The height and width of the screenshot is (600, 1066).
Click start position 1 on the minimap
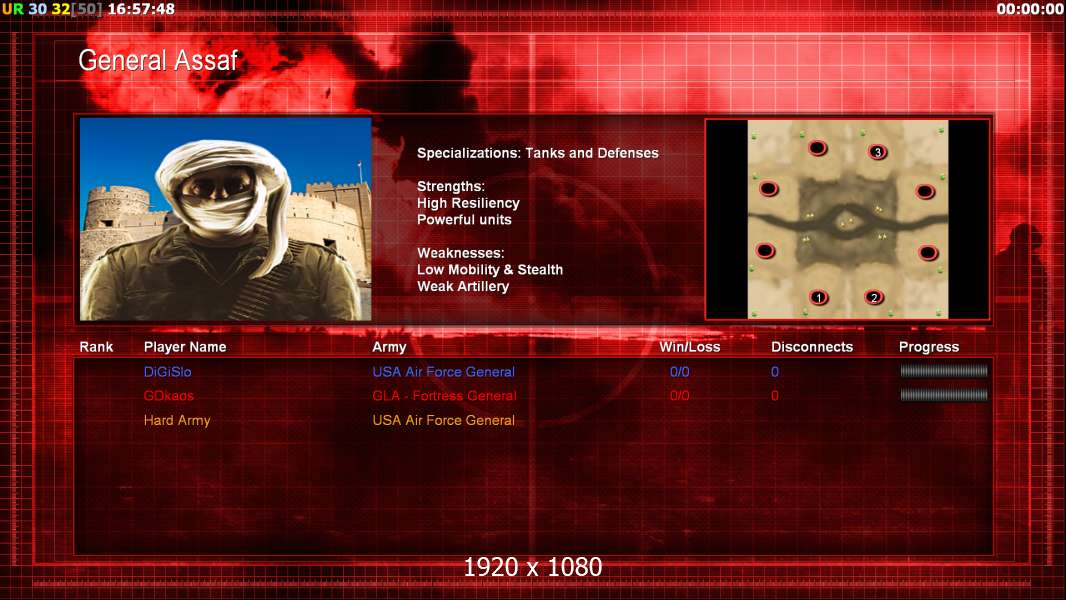[x=819, y=297]
